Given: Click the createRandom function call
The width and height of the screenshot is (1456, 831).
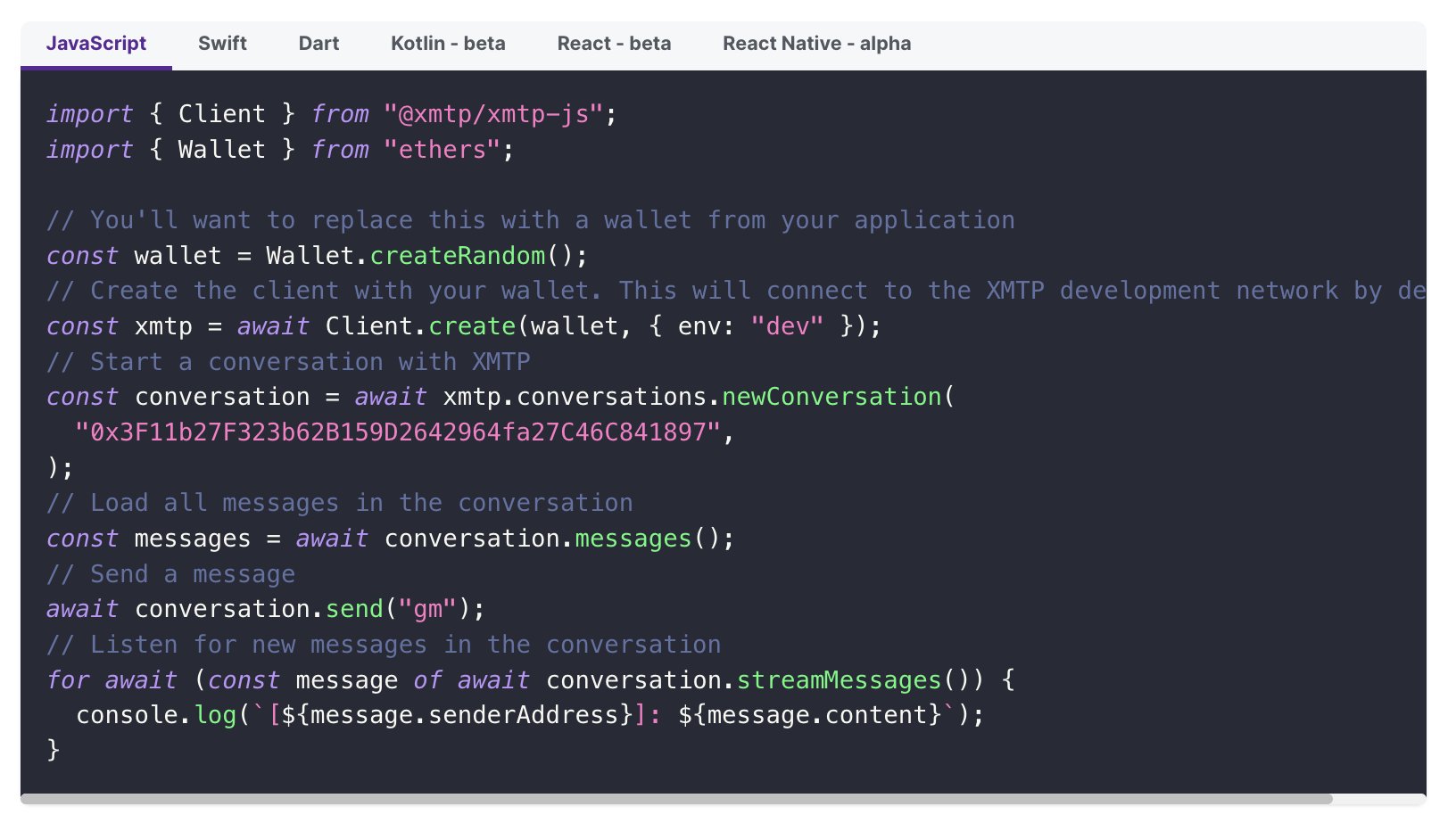Looking at the screenshot, I should tap(459, 256).
